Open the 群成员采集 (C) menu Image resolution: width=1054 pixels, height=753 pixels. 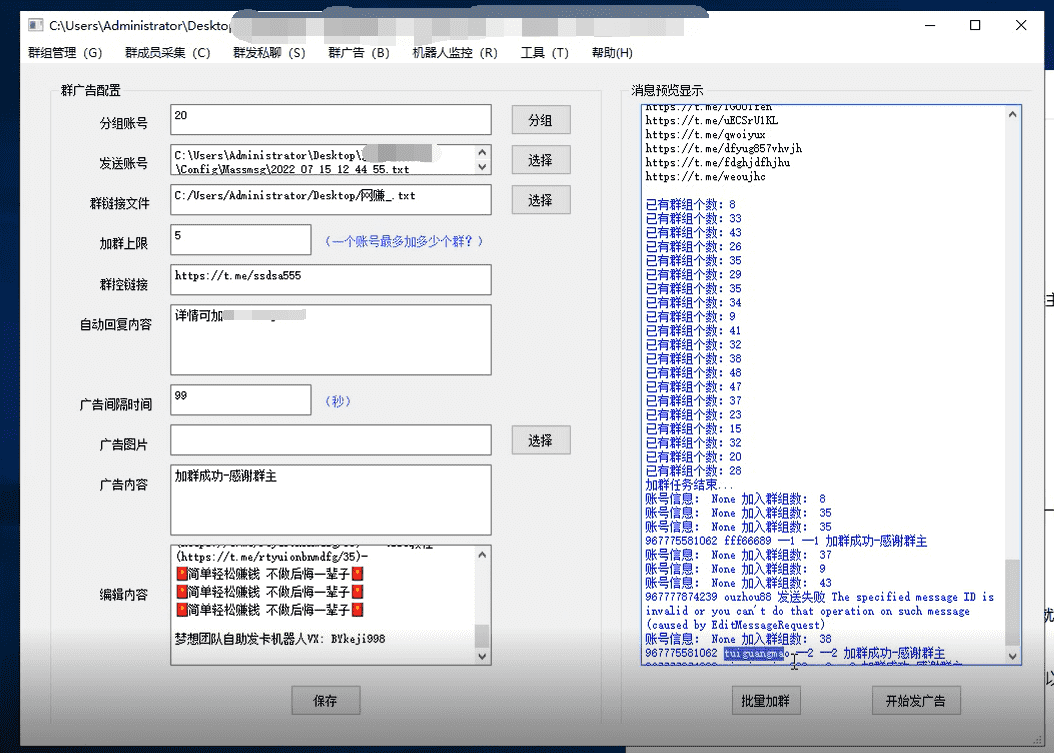tap(167, 53)
